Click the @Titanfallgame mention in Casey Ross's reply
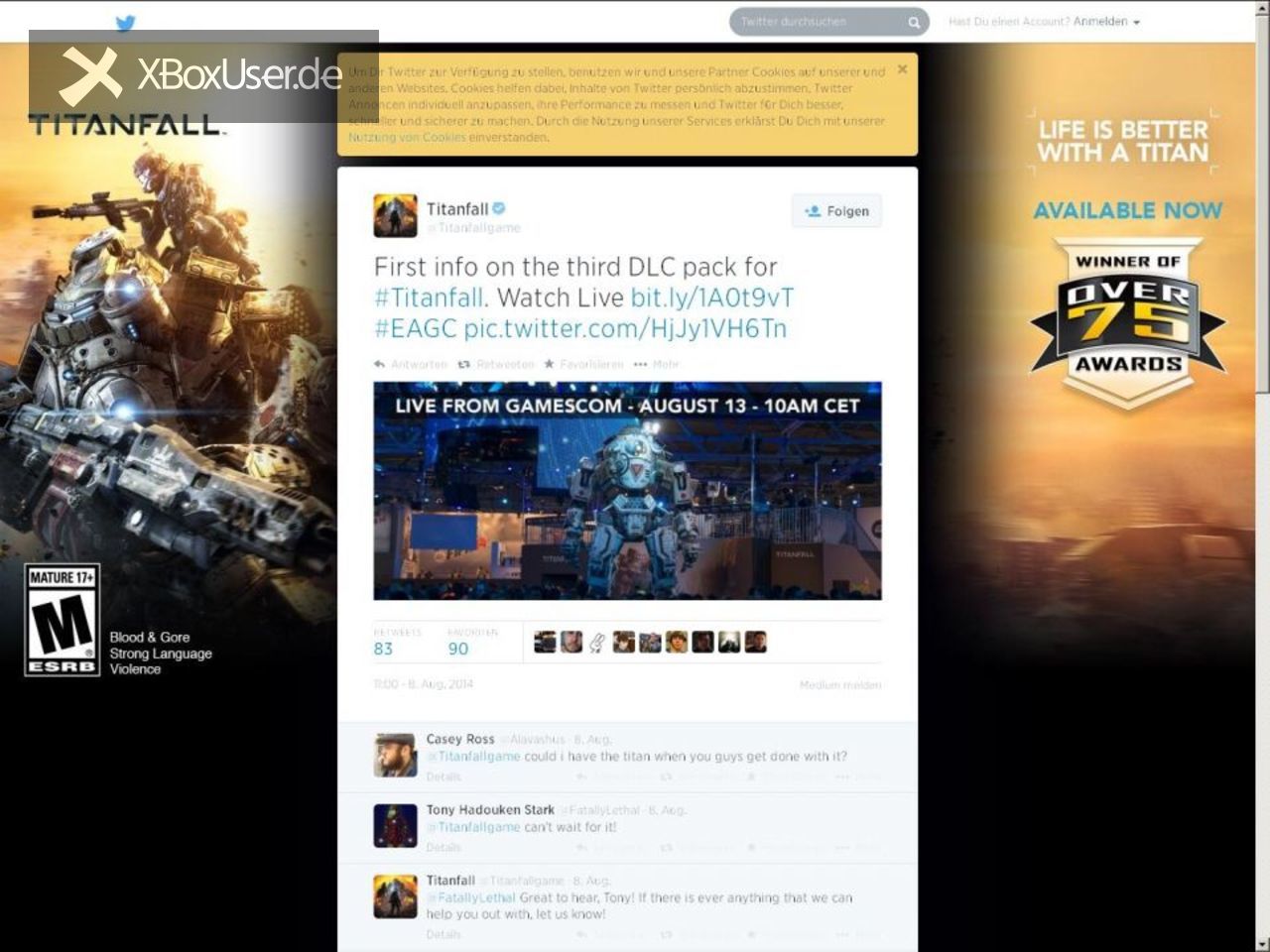 (x=474, y=756)
